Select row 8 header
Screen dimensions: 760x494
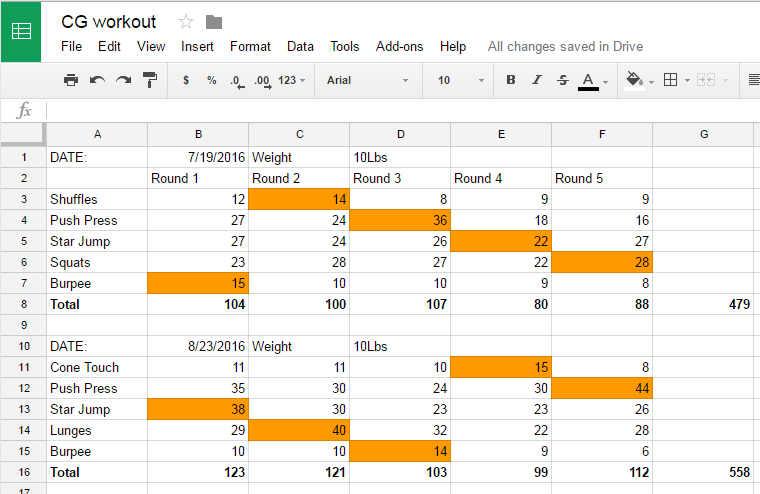pyautogui.click(x=23, y=304)
